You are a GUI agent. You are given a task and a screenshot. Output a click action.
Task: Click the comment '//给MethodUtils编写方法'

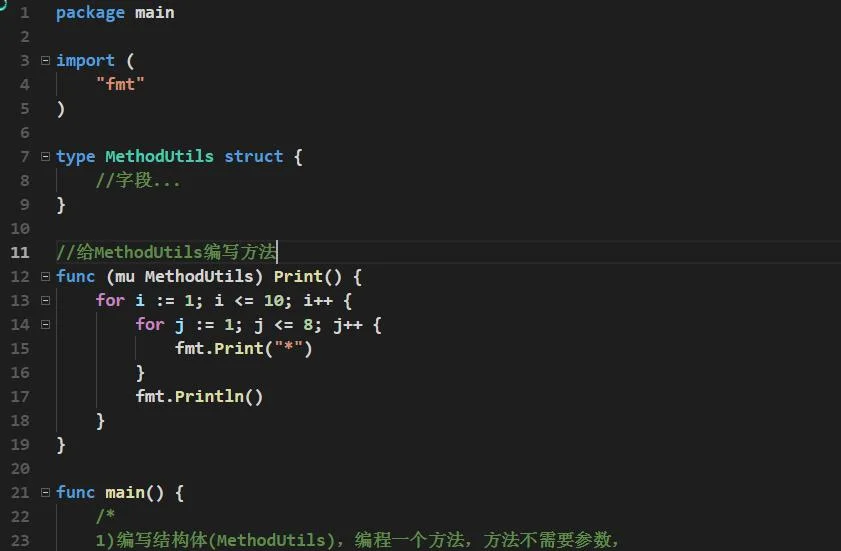point(166,253)
